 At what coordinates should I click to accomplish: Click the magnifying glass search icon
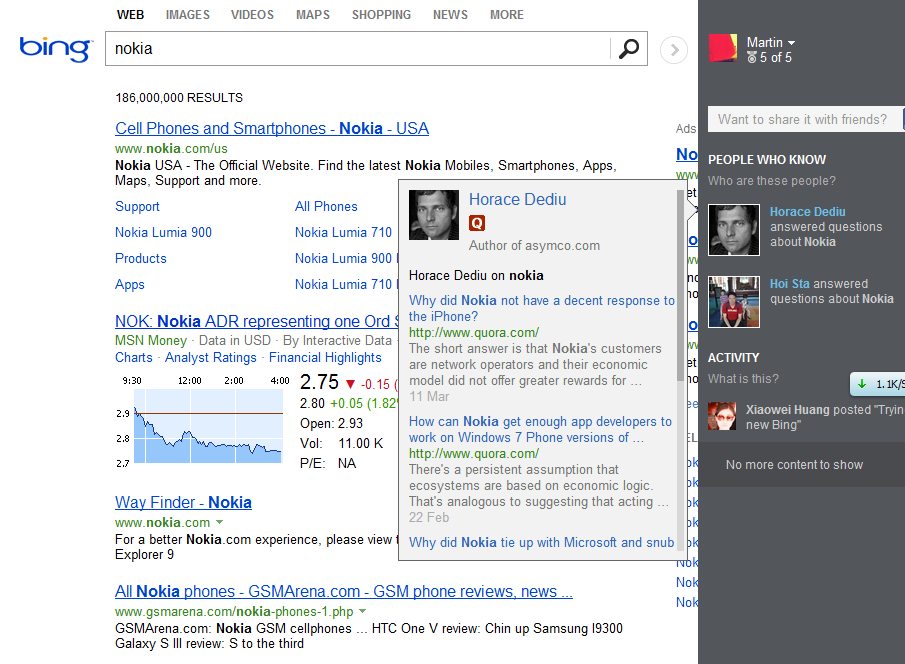coord(629,49)
